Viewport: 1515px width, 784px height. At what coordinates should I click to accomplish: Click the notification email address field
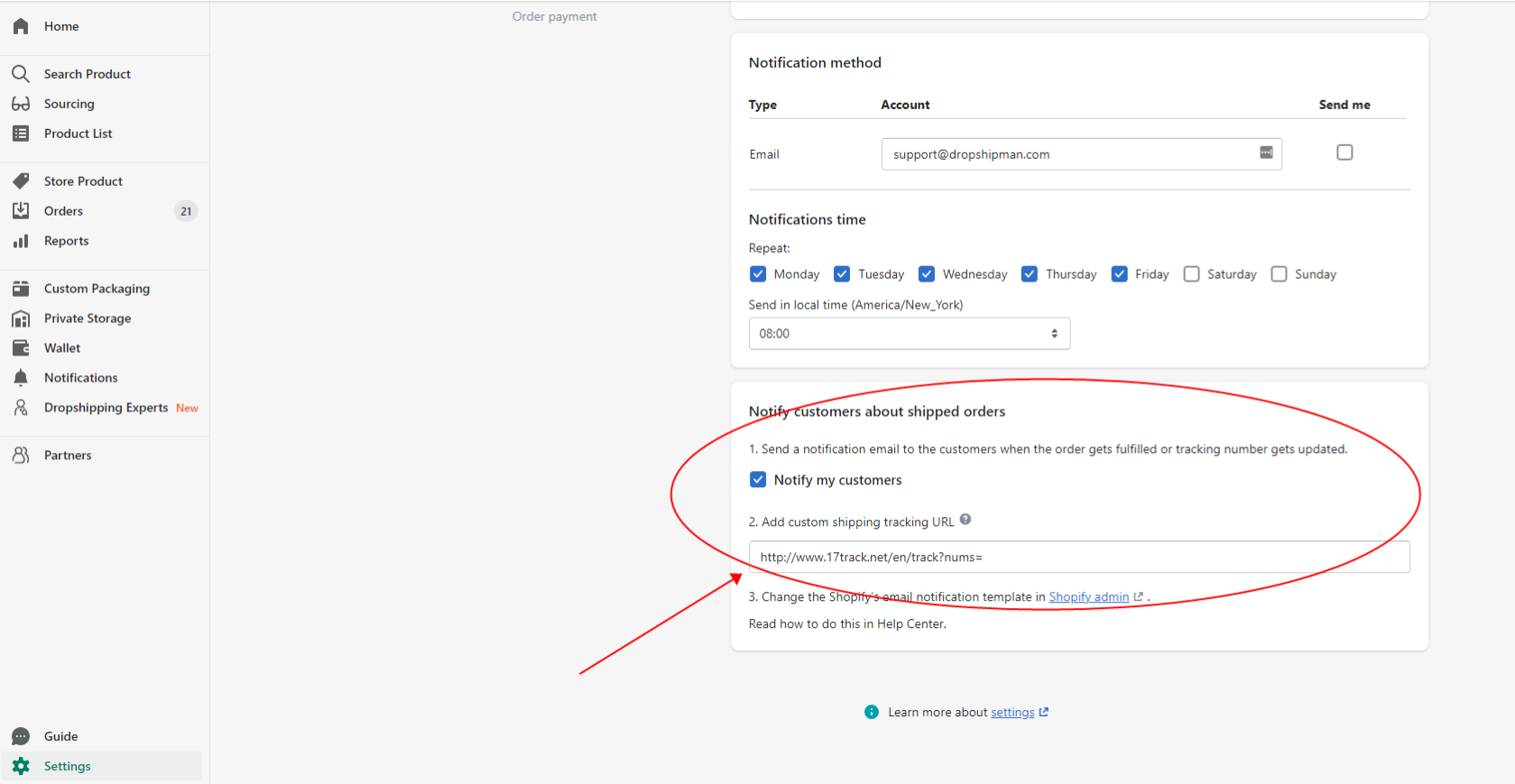[x=1082, y=154]
